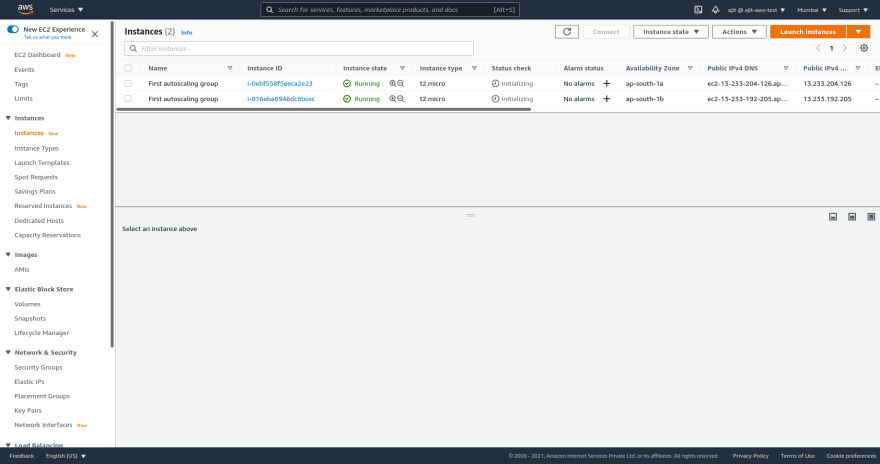880x464 pixels.
Task: Collapse the Images sidebar section
Action: [8, 254]
